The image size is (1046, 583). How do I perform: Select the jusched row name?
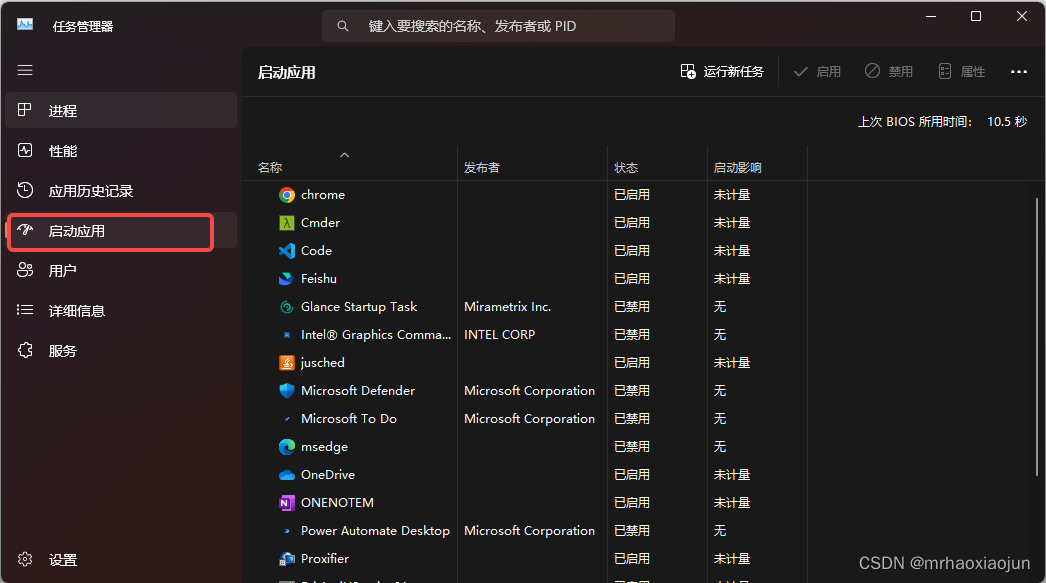(323, 363)
